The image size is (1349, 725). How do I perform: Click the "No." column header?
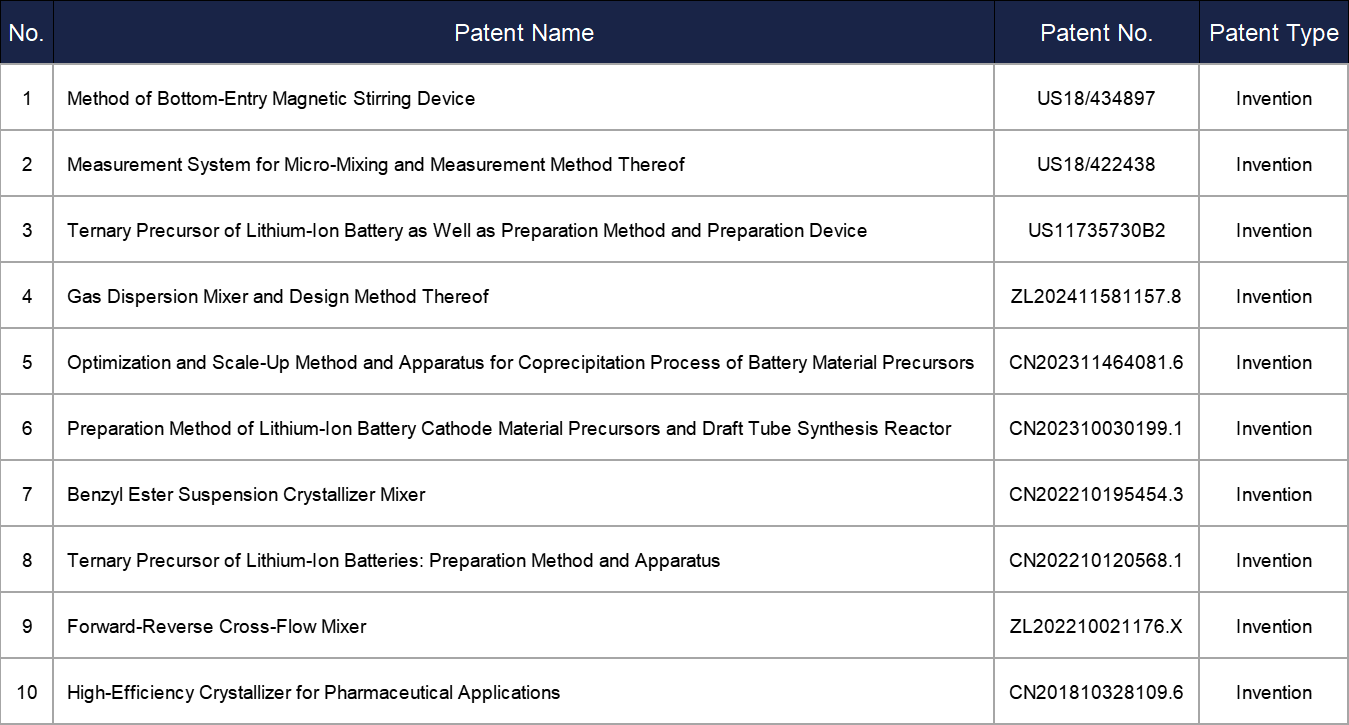click(x=26, y=33)
